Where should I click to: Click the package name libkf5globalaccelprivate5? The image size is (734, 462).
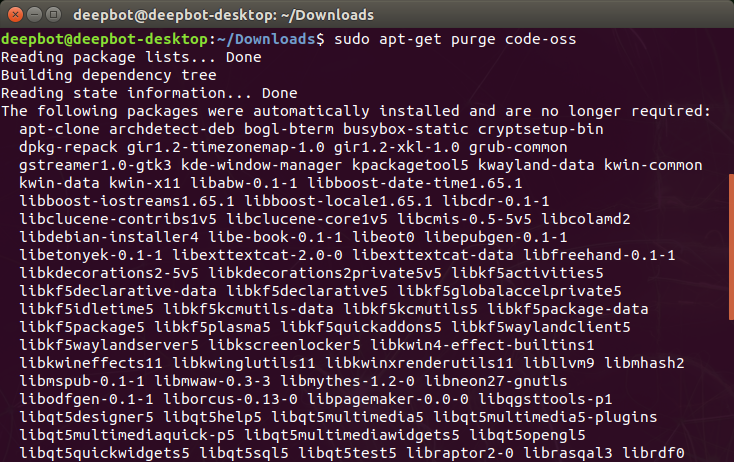click(x=509, y=291)
